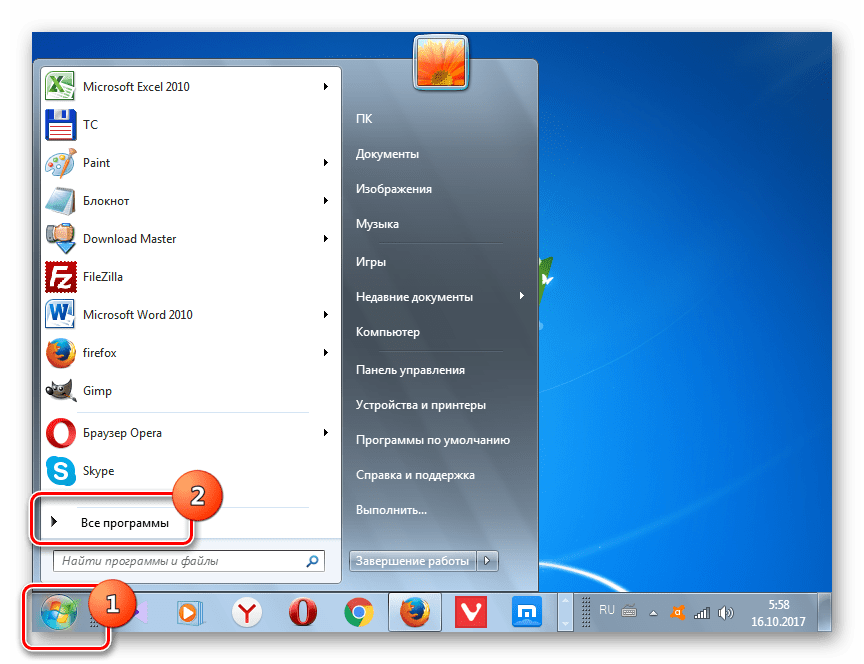Image resolution: width=864 pixels, height=664 pixels.
Task: Expand Microsoft Word 2010 jump list arrow
Action: pyautogui.click(x=326, y=315)
